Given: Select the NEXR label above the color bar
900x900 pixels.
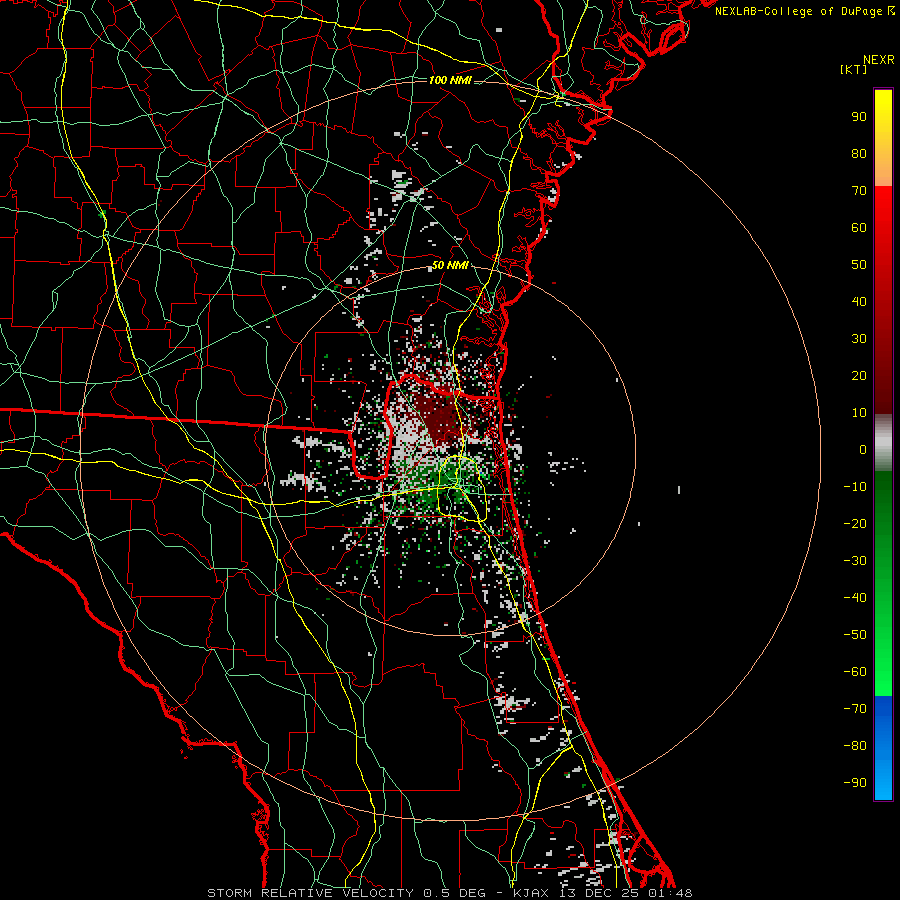Looking at the screenshot, I should tap(879, 60).
